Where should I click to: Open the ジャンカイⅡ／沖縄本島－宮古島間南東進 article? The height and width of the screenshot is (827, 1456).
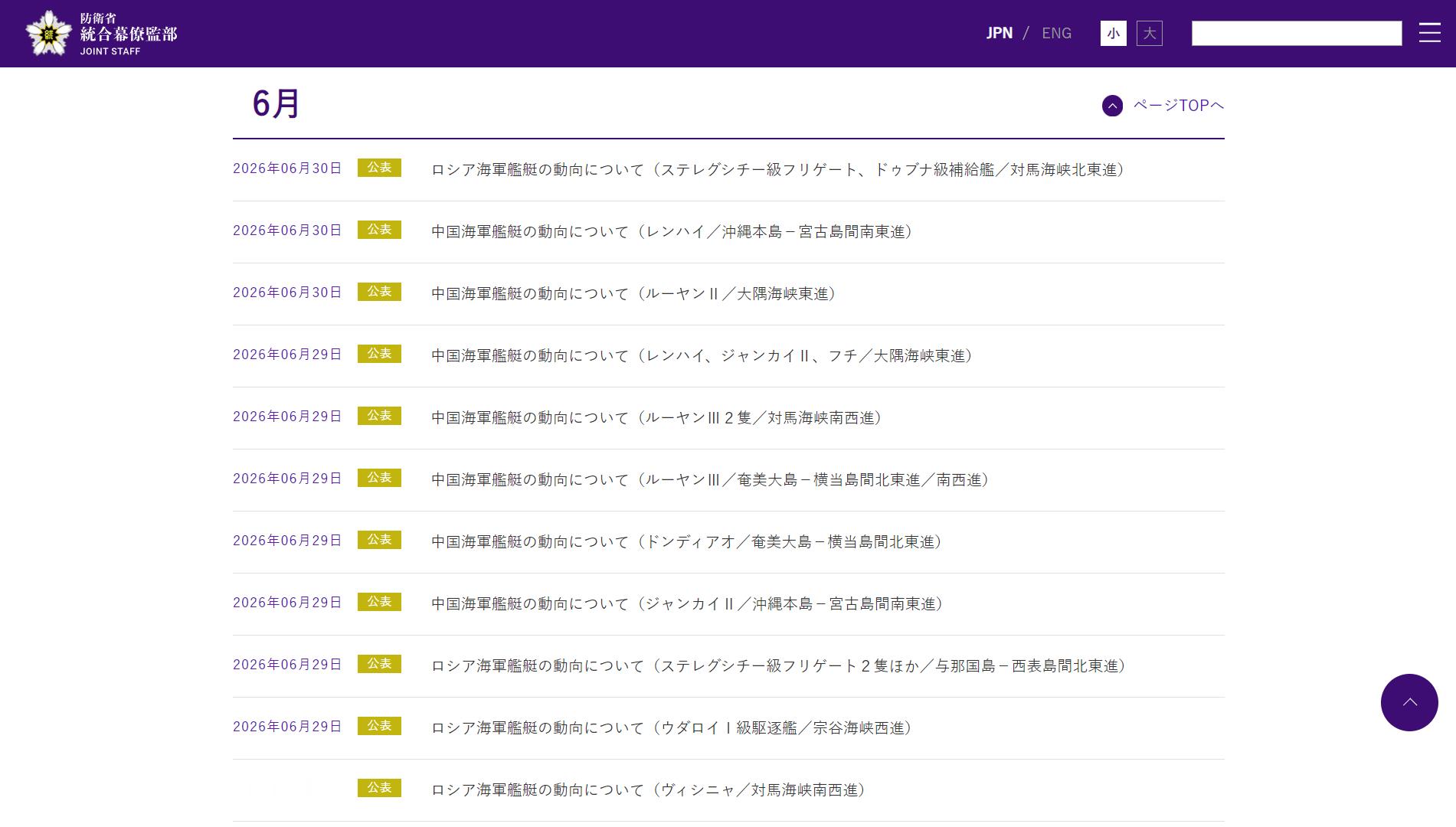tap(687, 604)
